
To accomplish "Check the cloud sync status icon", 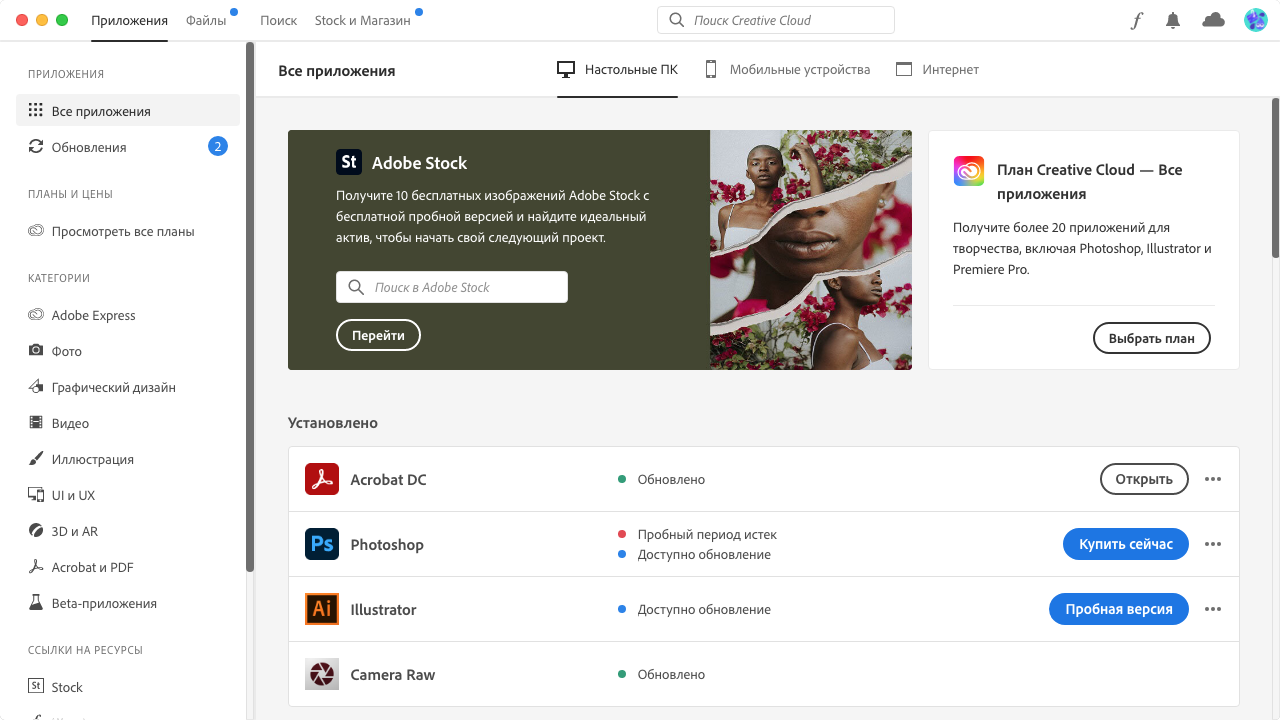I will (x=1213, y=20).
